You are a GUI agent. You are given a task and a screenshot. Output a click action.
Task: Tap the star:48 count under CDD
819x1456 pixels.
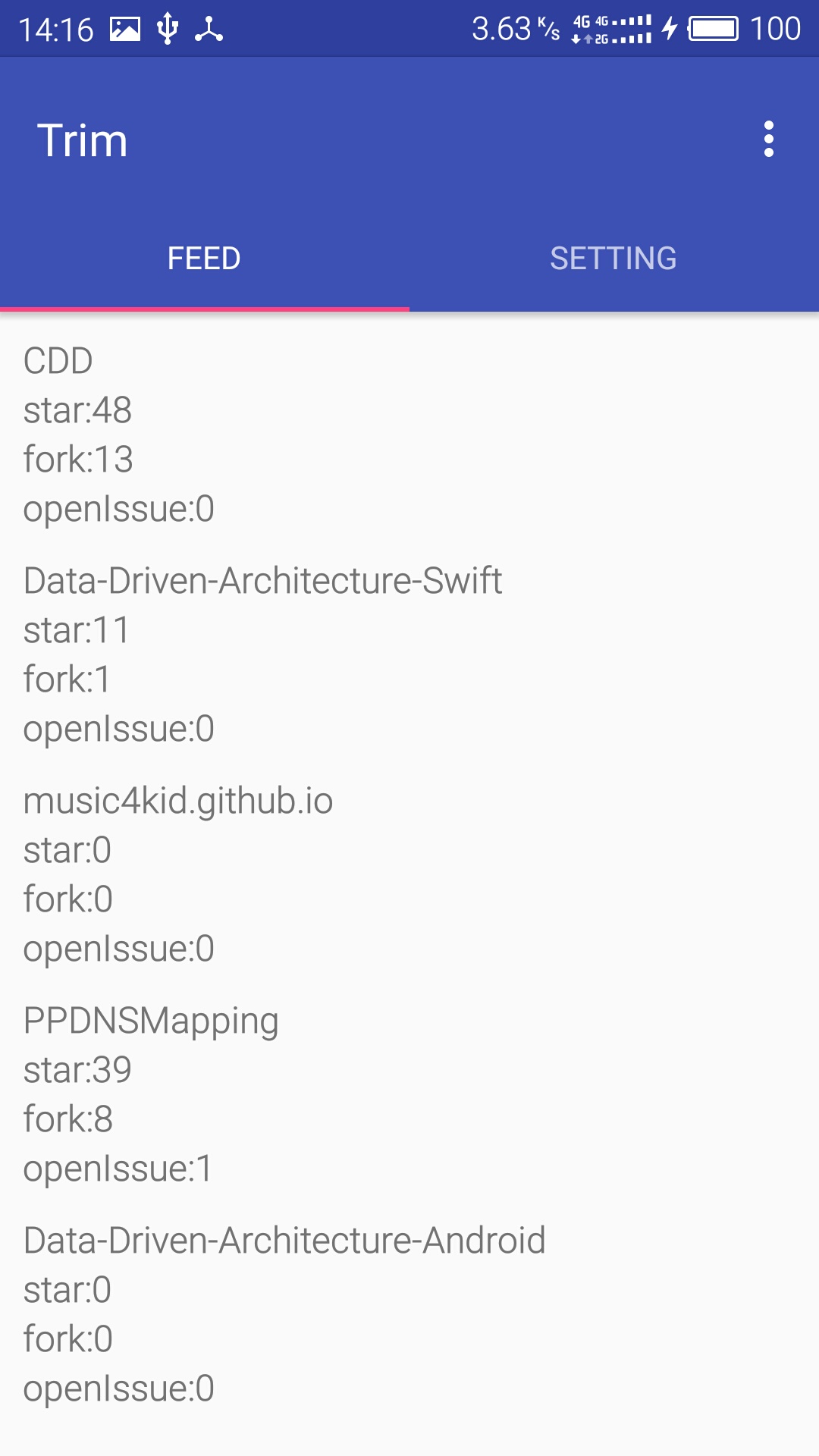(77, 410)
